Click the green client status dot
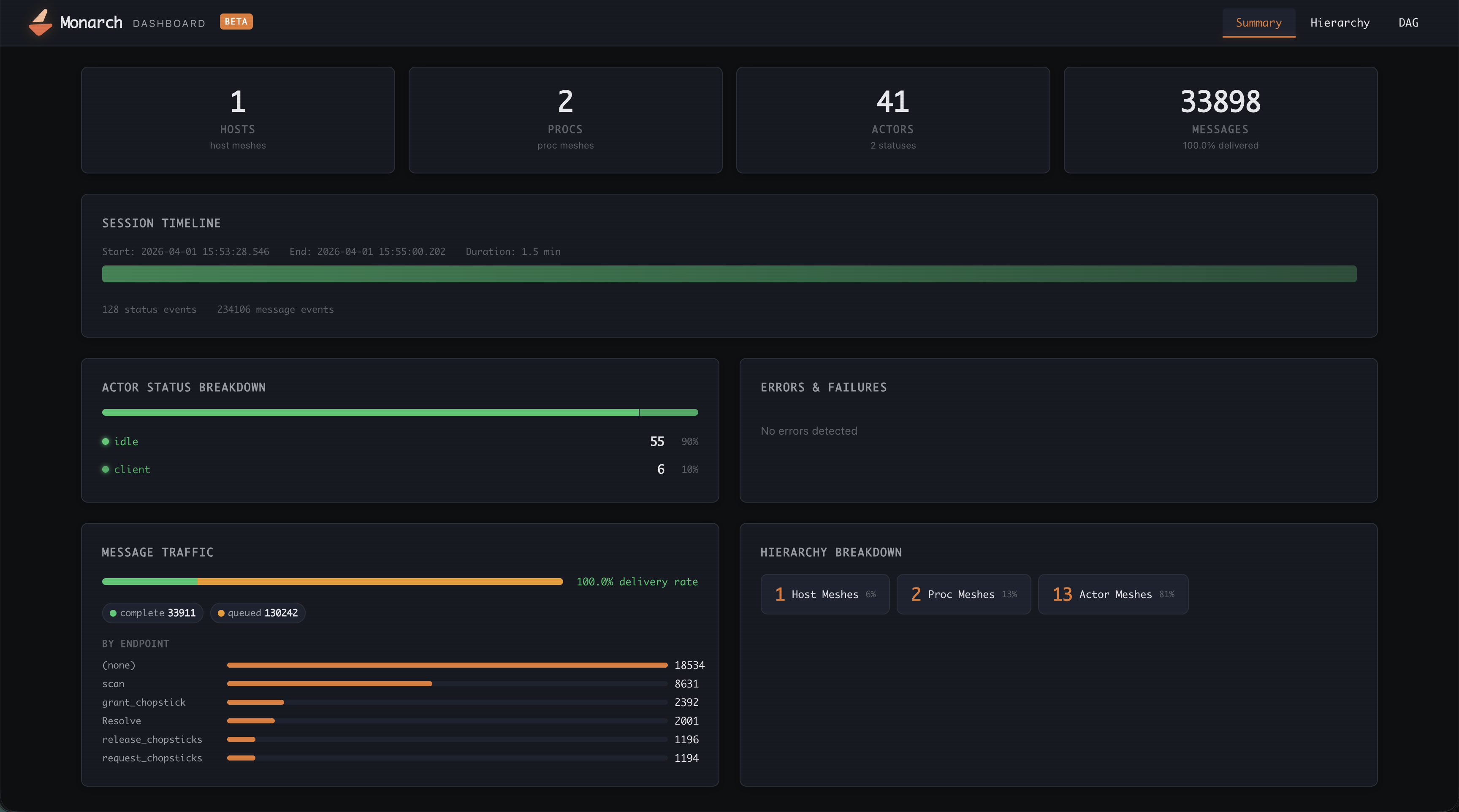This screenshot has height=812, width=1459. 106,469
